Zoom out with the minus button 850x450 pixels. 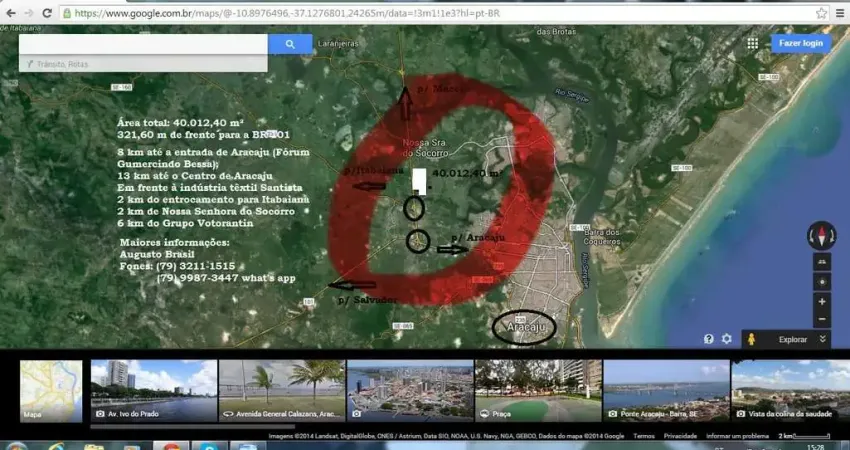point(821,320)
